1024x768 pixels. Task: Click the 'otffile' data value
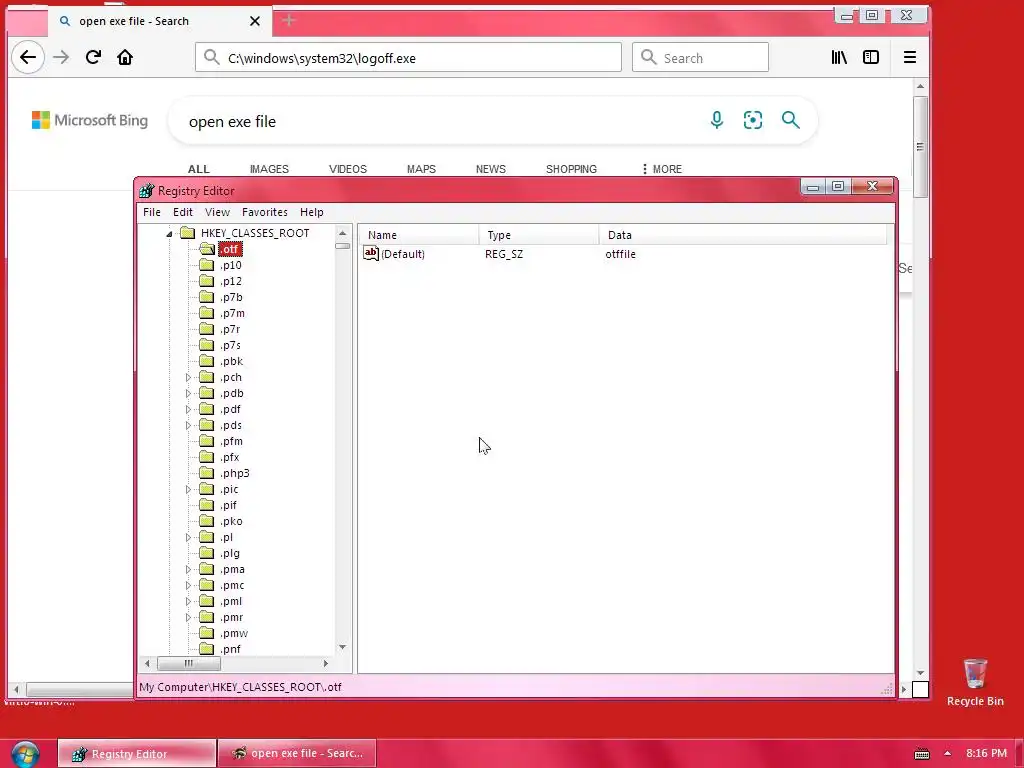tap(620, 254)
